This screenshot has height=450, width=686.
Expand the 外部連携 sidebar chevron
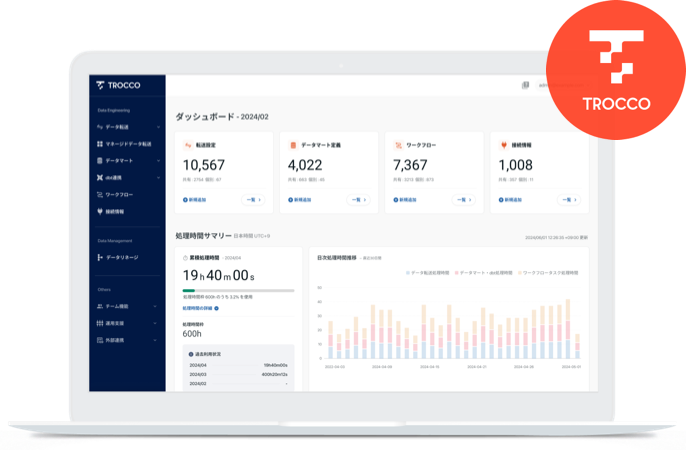point(158,339)
